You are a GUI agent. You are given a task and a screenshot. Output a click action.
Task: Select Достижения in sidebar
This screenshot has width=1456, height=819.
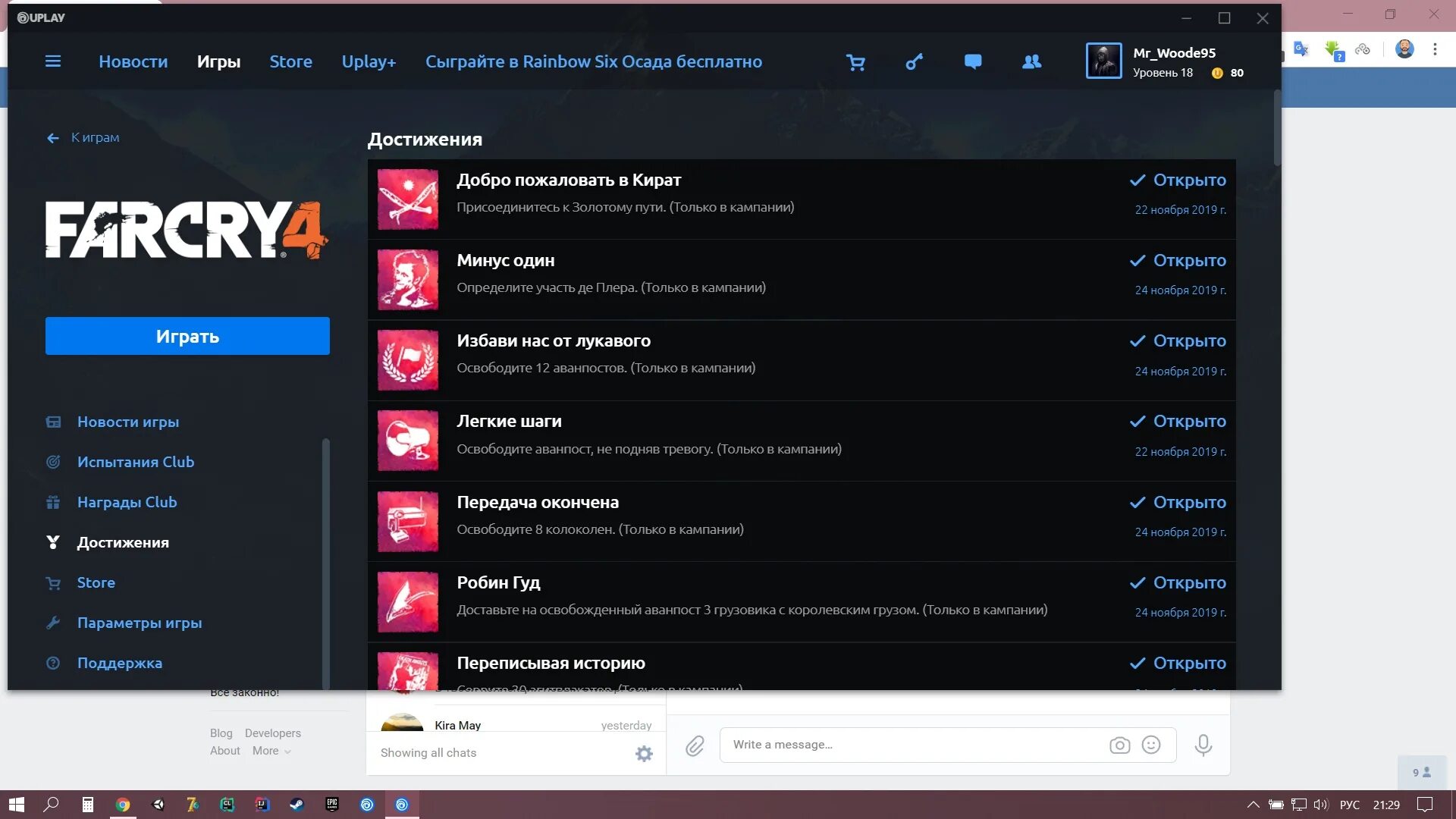click(x=123, y=542)
